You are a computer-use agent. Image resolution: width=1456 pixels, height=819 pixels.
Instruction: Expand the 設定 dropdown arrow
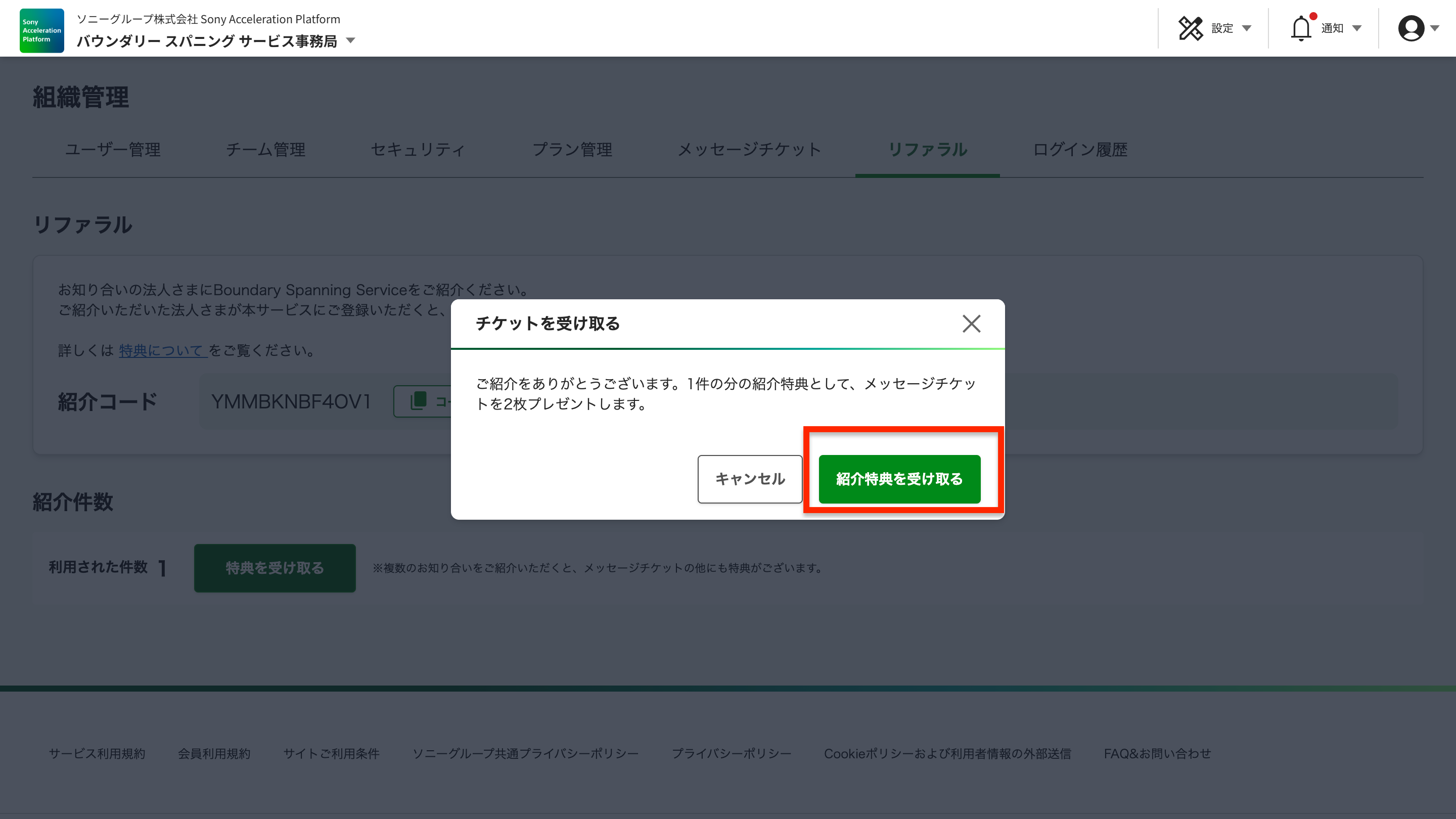(1246, 28)
